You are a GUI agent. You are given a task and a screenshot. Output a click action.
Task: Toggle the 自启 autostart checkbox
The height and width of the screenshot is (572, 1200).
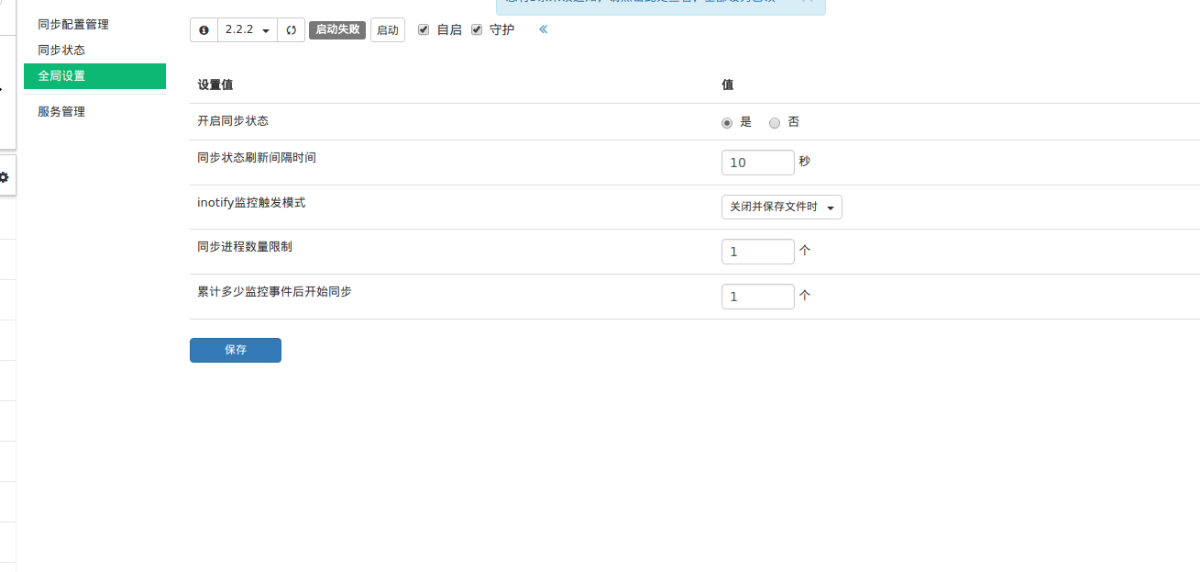[424, 30]
